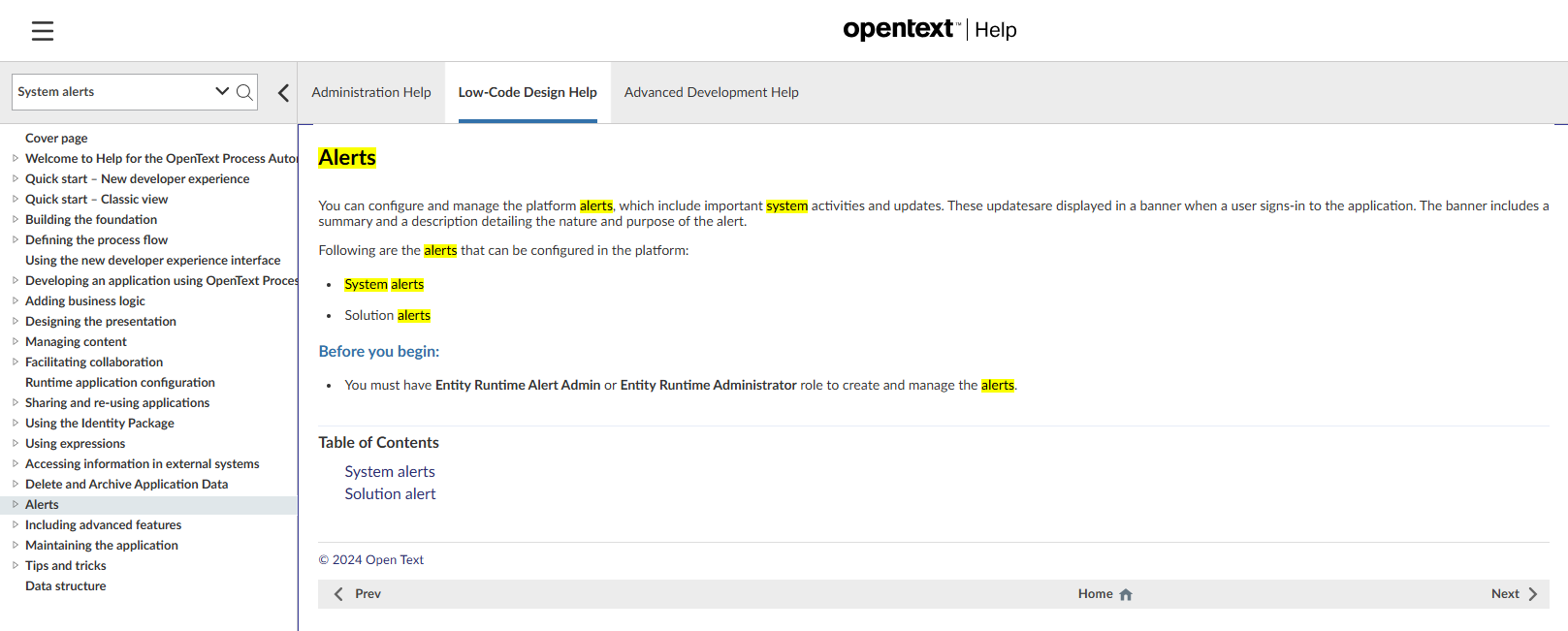
Task: Collapse sidebar using left chevron icon
Action: click(283, 93)
